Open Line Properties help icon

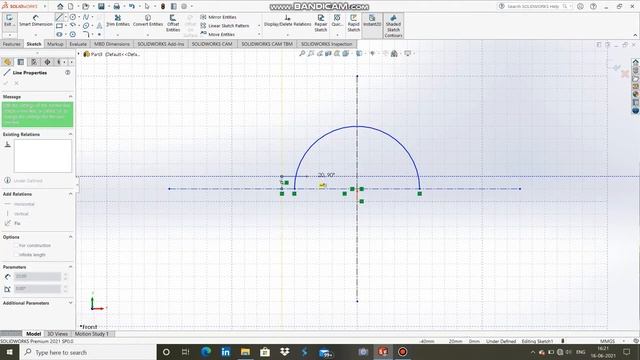tap(68, 72)
